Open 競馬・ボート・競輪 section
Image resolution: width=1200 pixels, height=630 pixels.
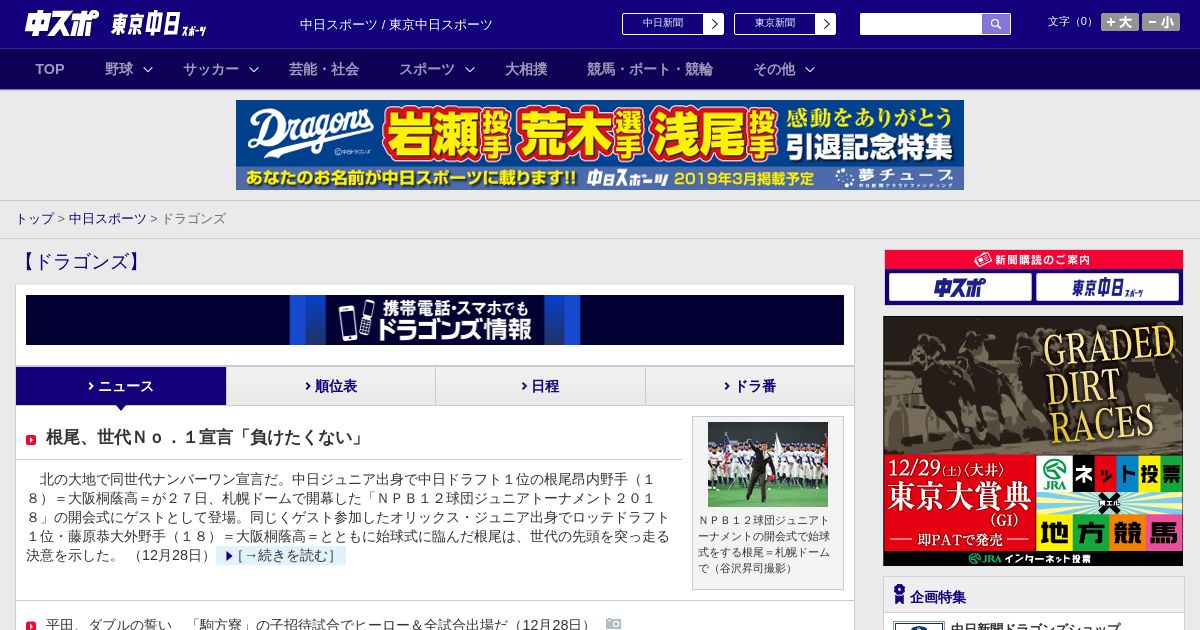pyautogui.click(x=650, y=69)
